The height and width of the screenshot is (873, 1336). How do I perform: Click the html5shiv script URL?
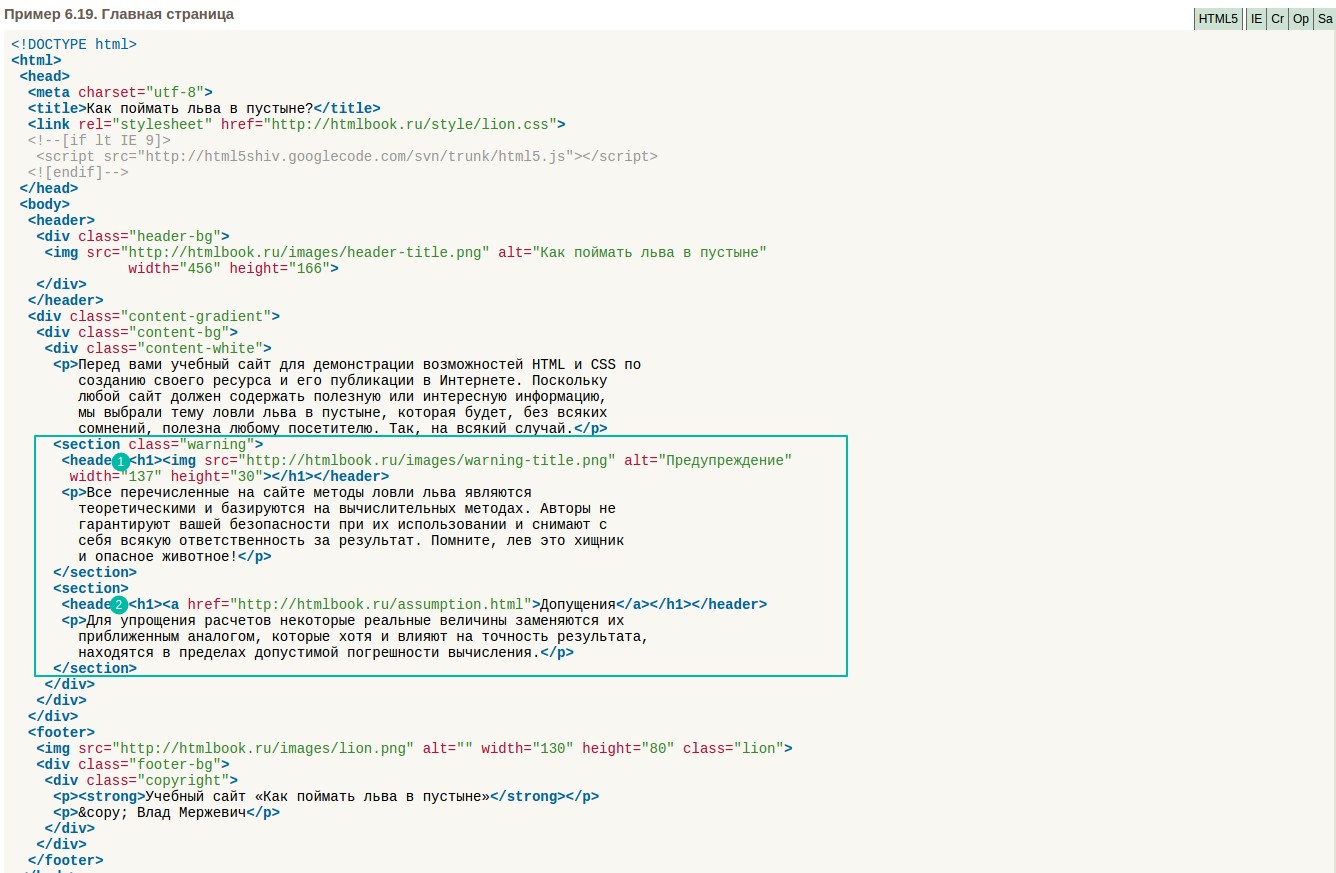tap(354, 156)
